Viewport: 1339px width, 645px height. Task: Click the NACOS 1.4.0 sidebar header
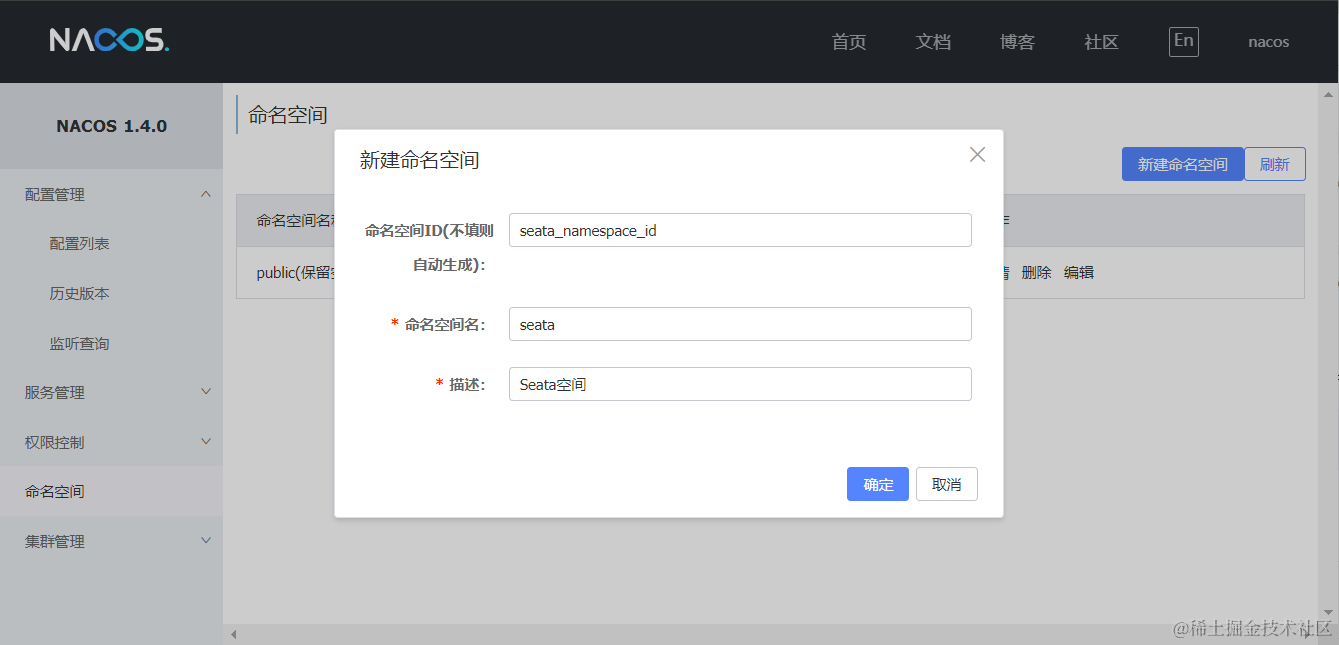click(x=111, y=126)
